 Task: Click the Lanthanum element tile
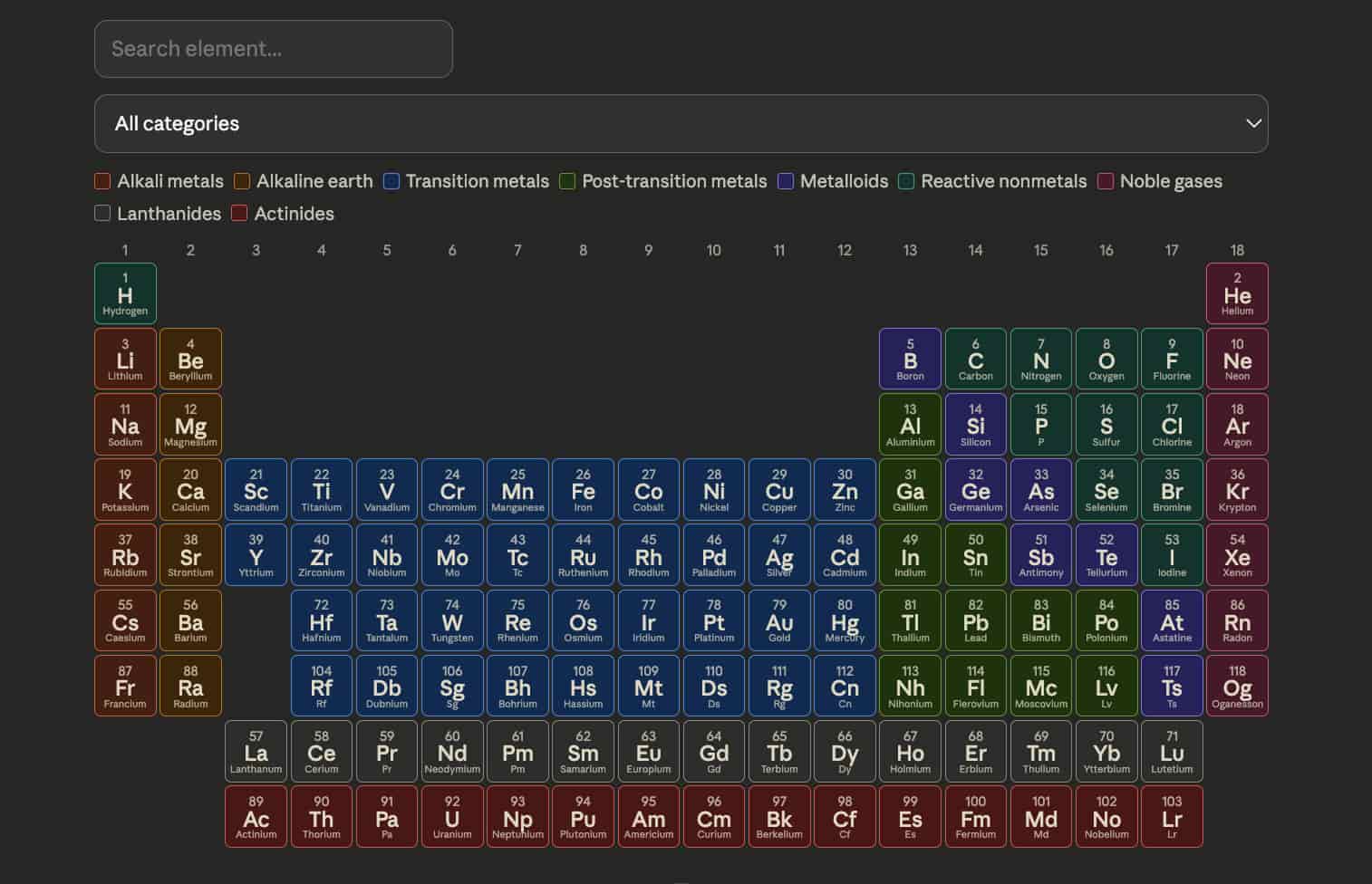256,752
